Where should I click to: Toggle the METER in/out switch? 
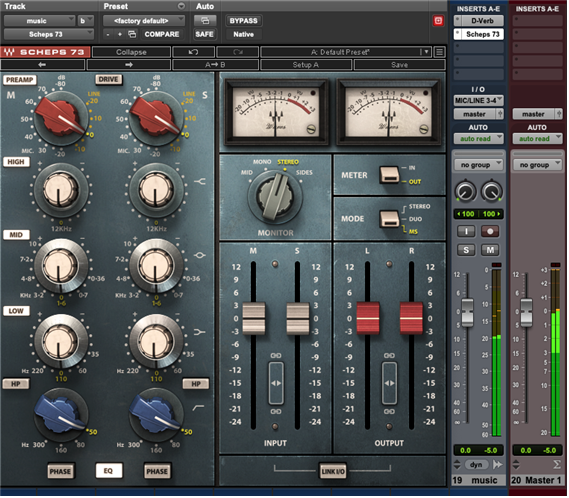click(x=389, y=175)
